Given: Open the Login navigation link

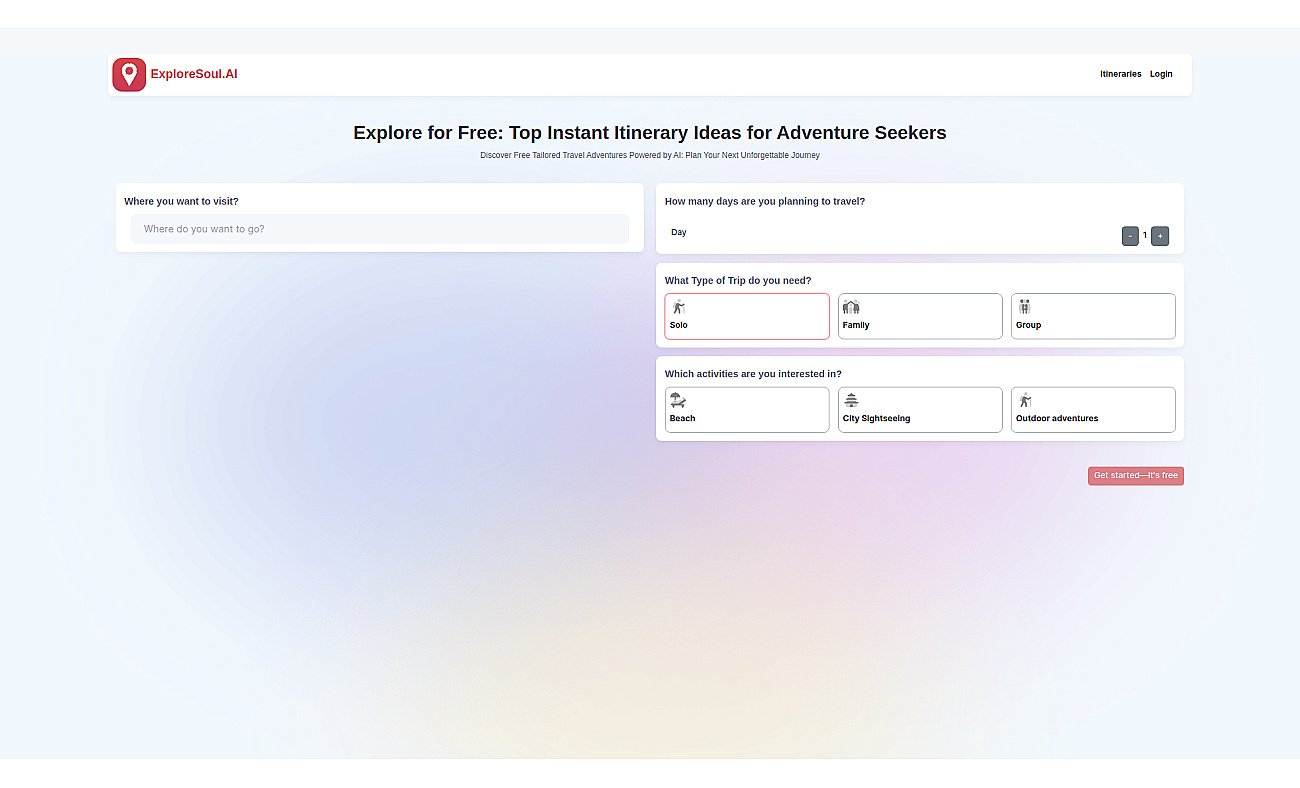Looking at the screenshot, I should click(x=1161, y=74).
